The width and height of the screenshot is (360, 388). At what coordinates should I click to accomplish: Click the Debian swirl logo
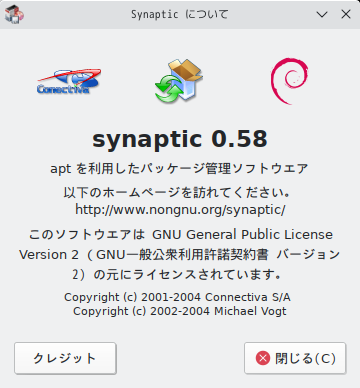(x=289, y=81)
